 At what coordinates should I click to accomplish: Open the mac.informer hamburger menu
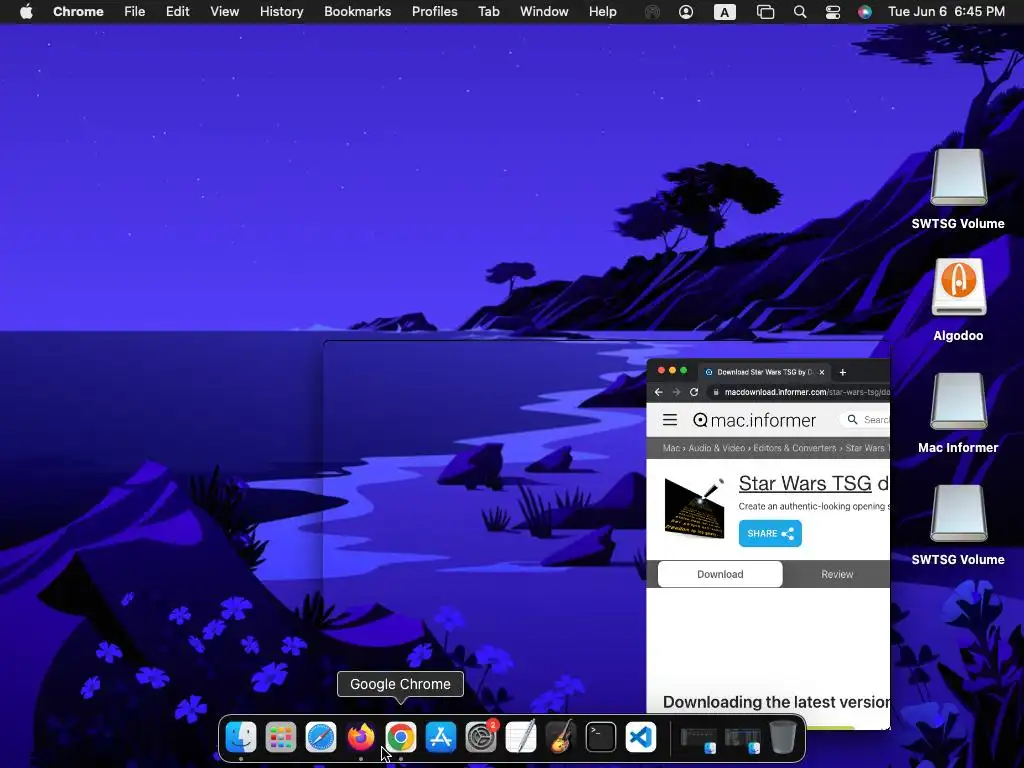670,419
